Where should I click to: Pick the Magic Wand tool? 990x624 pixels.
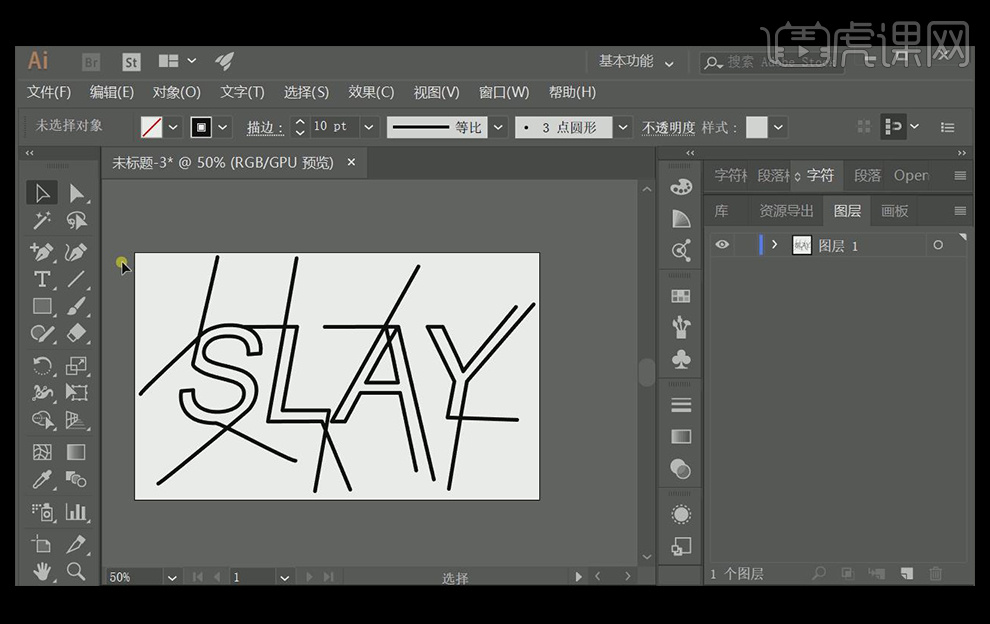coord(42,220)
